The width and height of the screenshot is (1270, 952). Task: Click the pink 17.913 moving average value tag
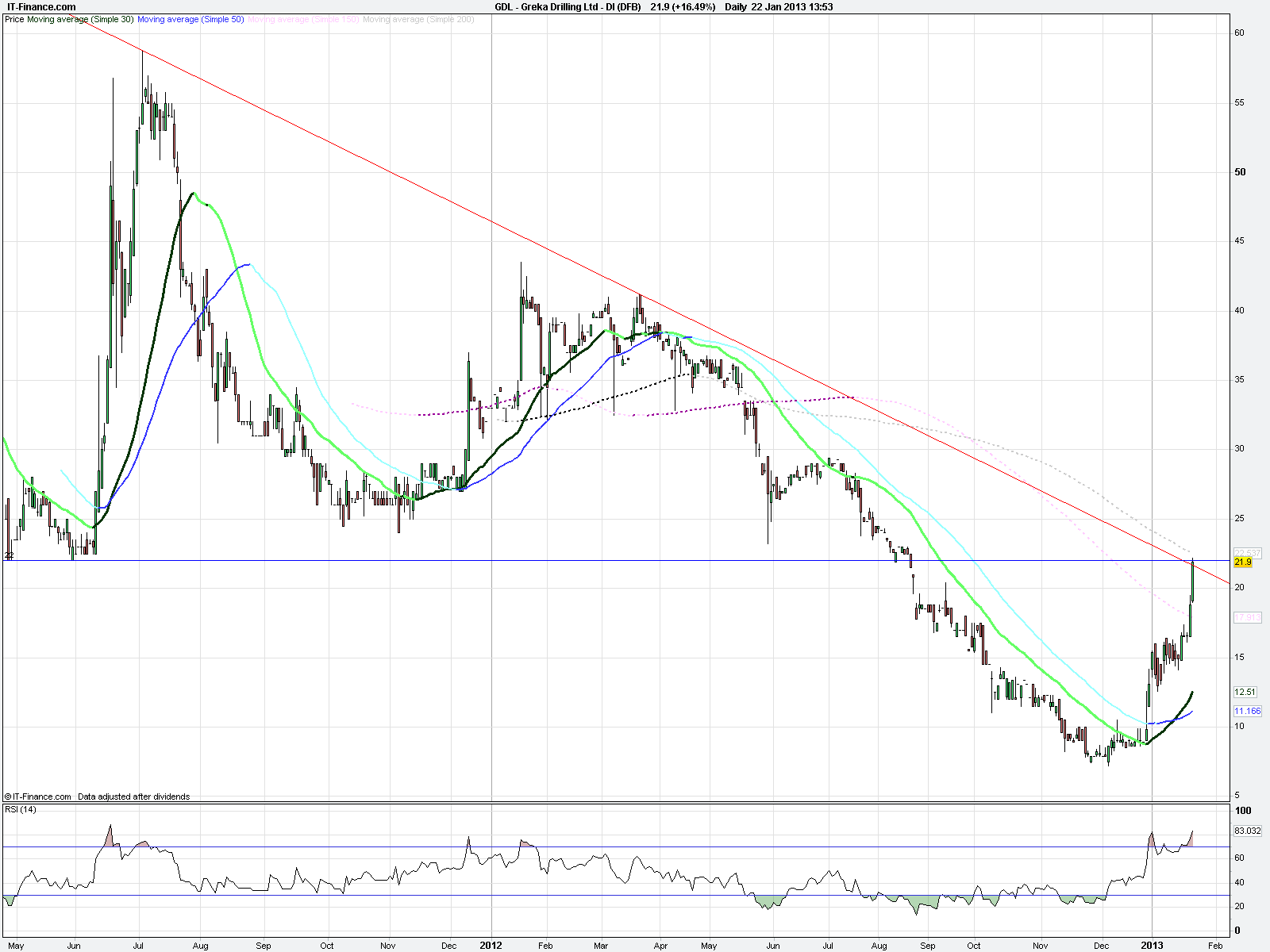click(x=1247, y=617)
